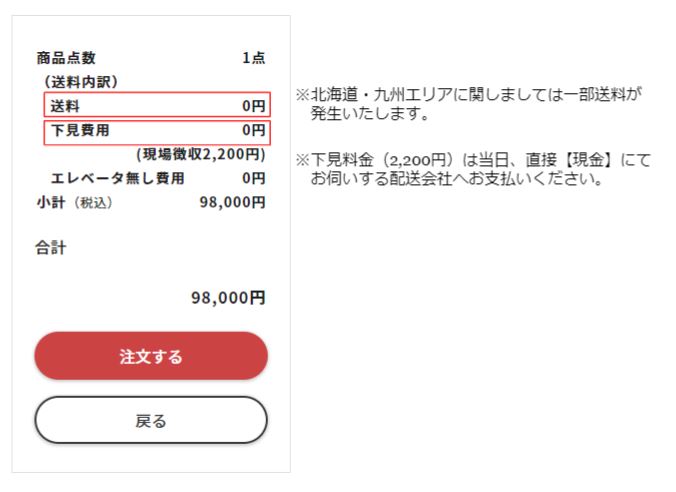The height and width of the screenshot is (492, 676).
Task: Click the 商品点数 label
Action: (x=66, y=58)
